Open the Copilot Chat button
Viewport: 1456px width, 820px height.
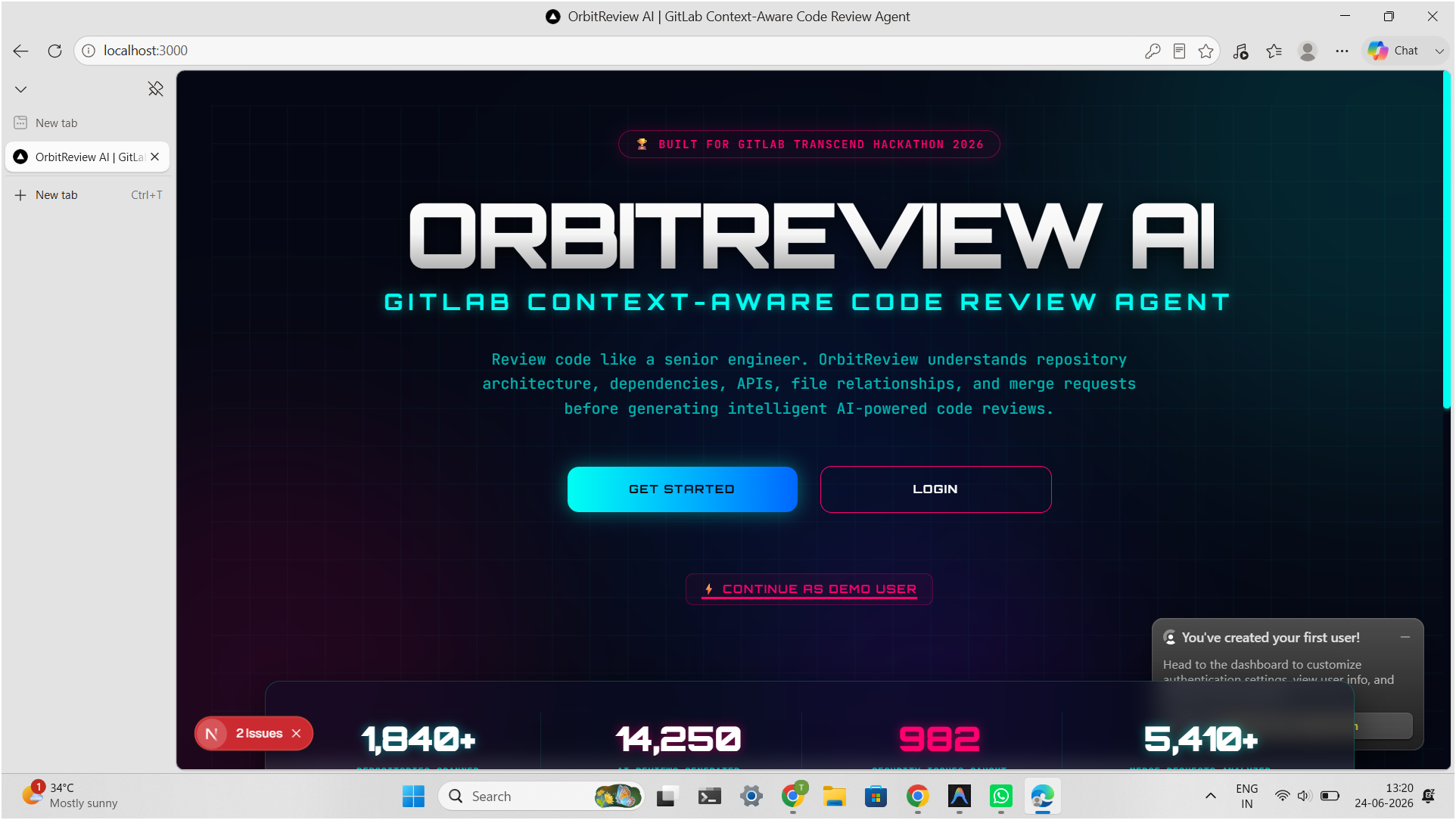[1393, 51]
